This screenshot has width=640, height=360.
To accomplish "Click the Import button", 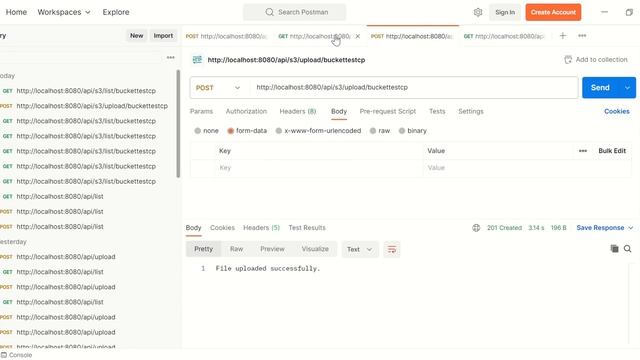I will pyautogui.click(x=163, y=36).
